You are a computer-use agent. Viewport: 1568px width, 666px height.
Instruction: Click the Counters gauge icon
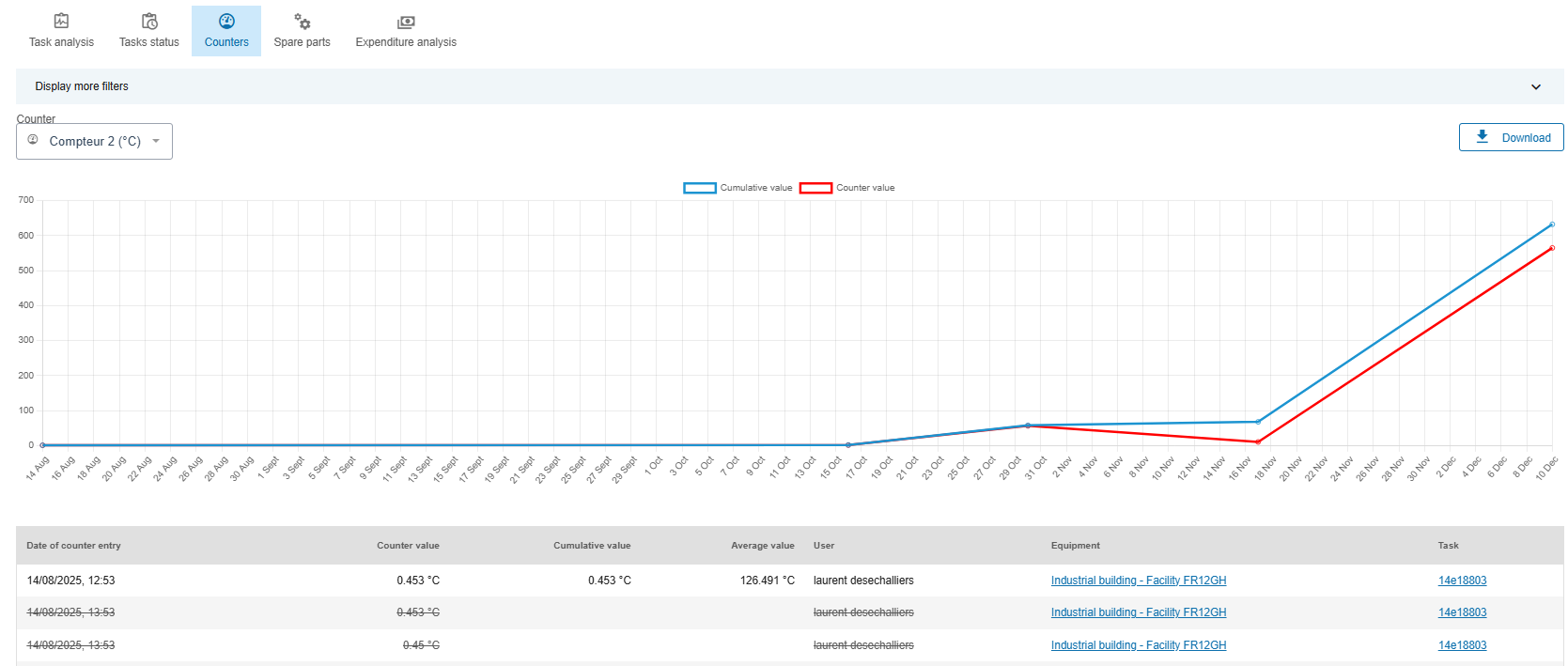(x=226, y=21)
